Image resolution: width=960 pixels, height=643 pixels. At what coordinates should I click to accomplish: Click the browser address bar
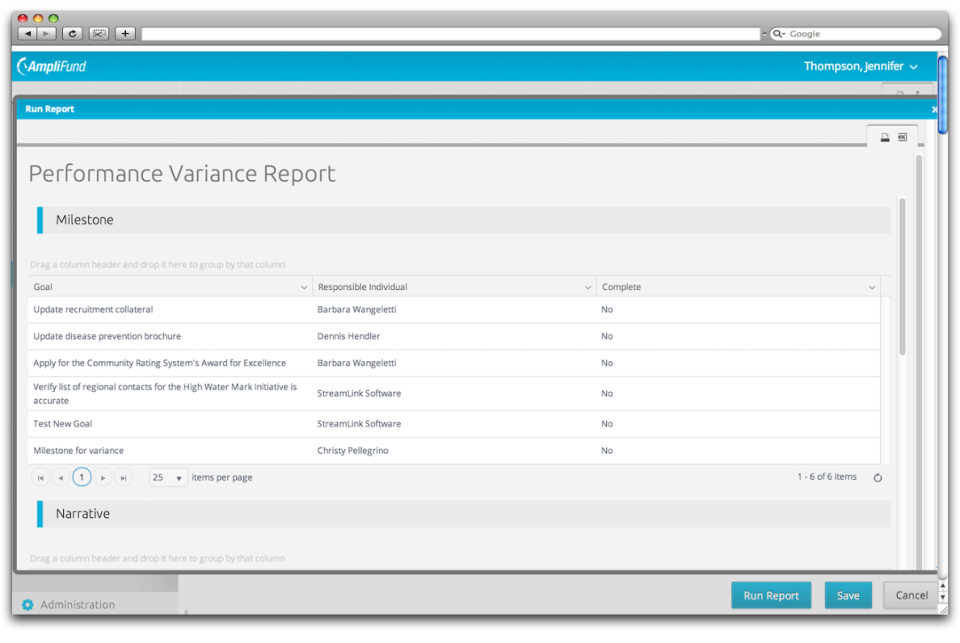pos(451,34)
